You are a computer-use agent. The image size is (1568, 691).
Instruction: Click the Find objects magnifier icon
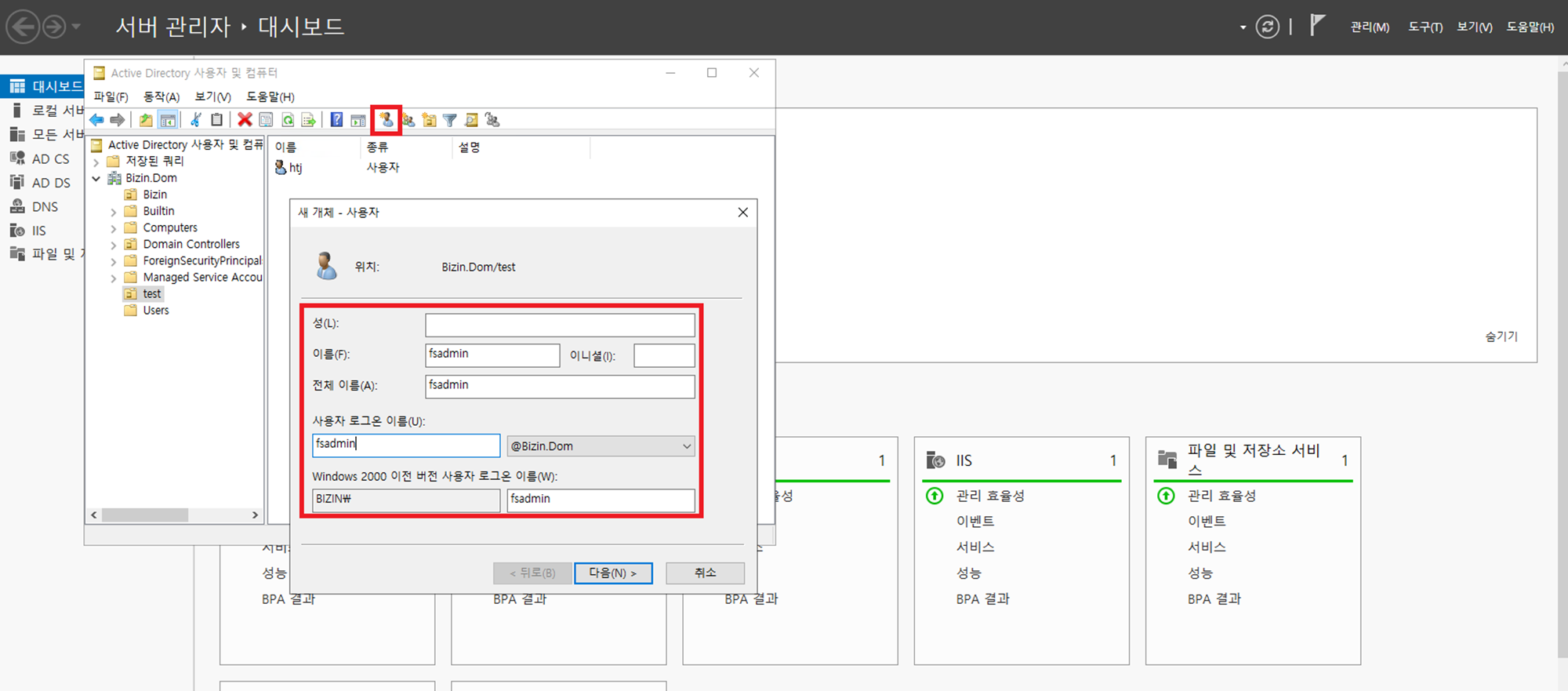click(x=471, y=120)
